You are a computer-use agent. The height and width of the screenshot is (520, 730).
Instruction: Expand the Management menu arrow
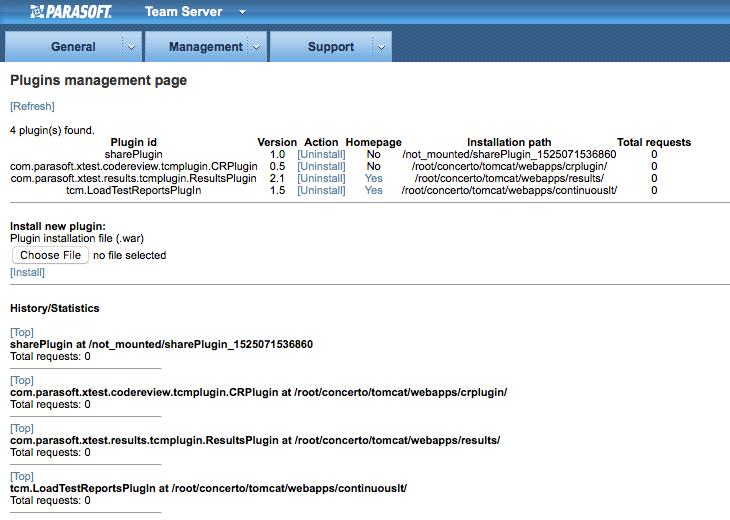pos(256,47)
